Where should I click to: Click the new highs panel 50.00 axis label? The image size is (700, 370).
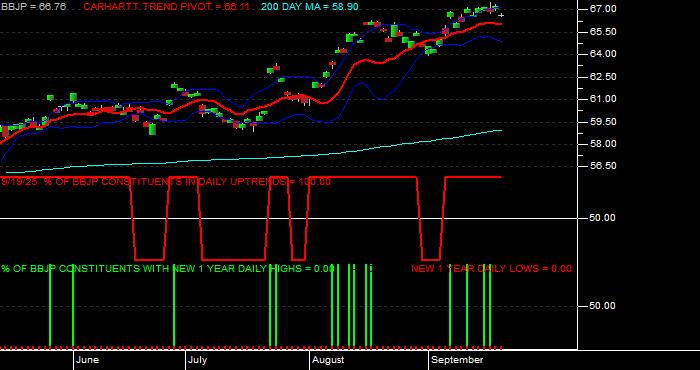pyautogui.click(x=603, y=306)
